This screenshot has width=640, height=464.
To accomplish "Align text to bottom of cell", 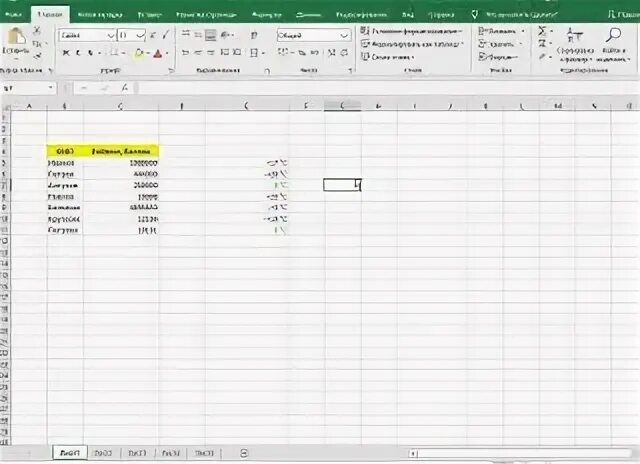I will click(x=211, y=35).
